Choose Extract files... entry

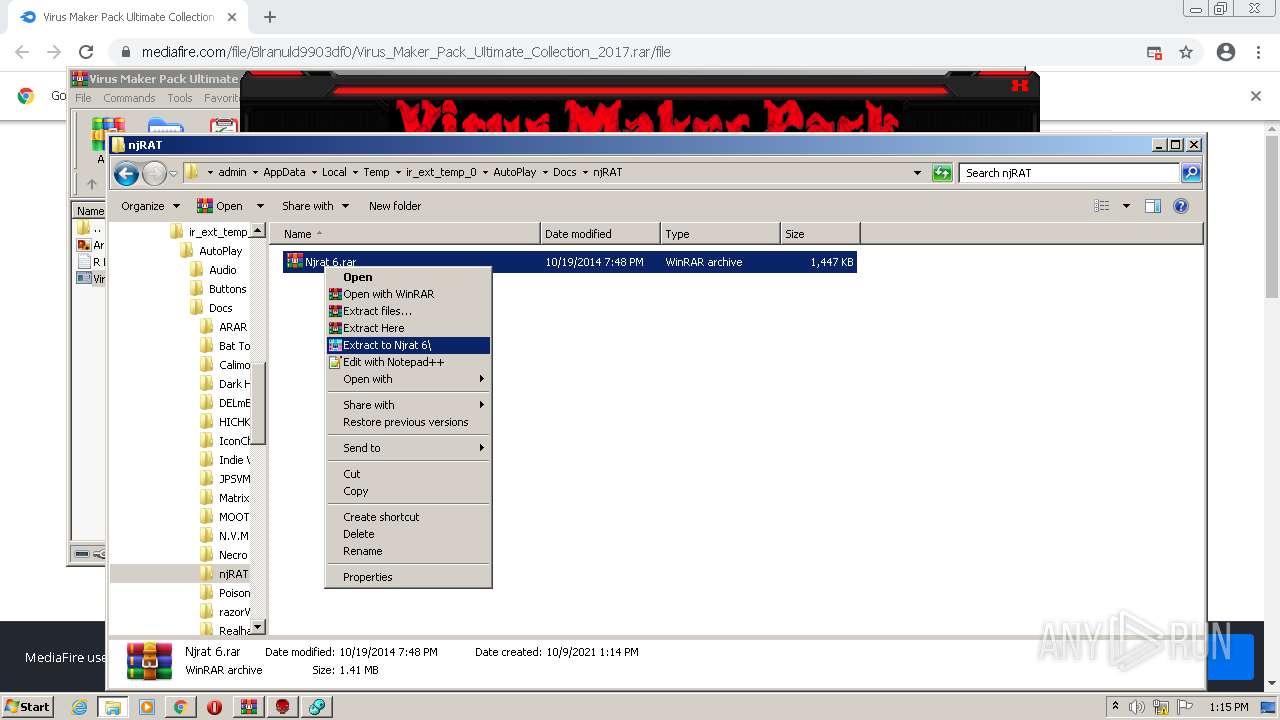pos(408,311)
